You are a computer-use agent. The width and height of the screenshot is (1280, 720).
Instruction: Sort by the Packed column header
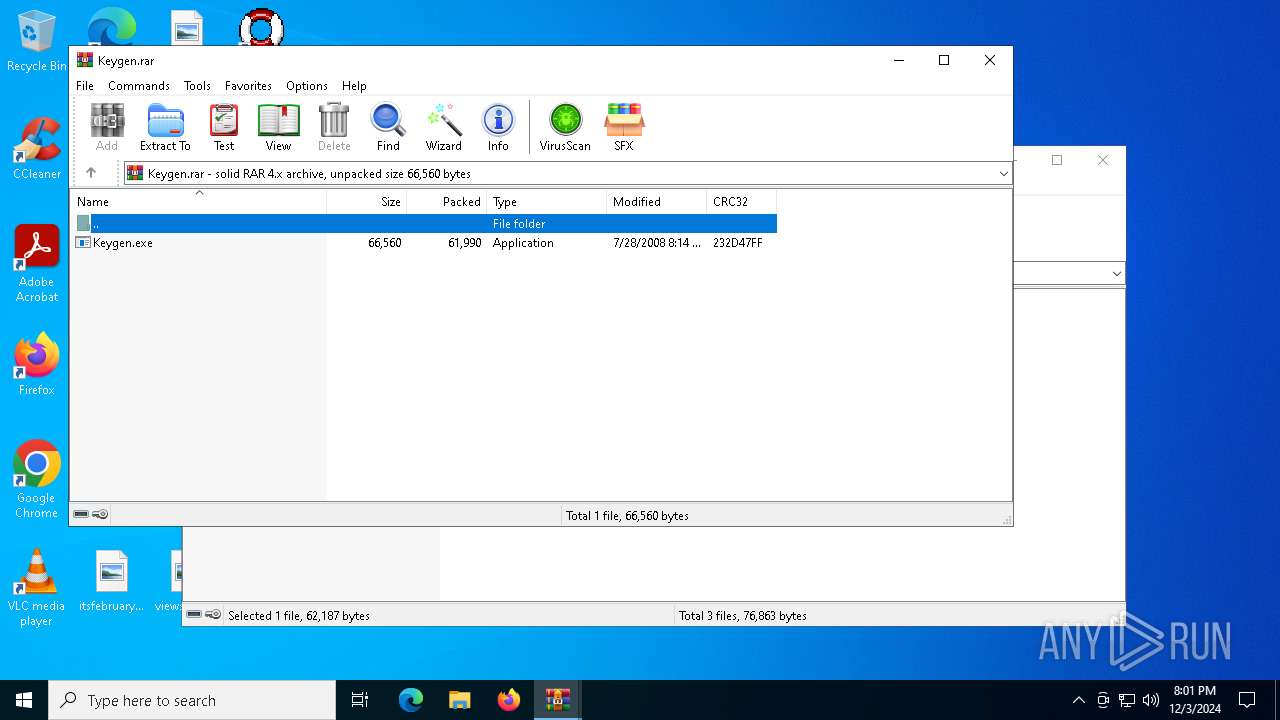[447, 202]
